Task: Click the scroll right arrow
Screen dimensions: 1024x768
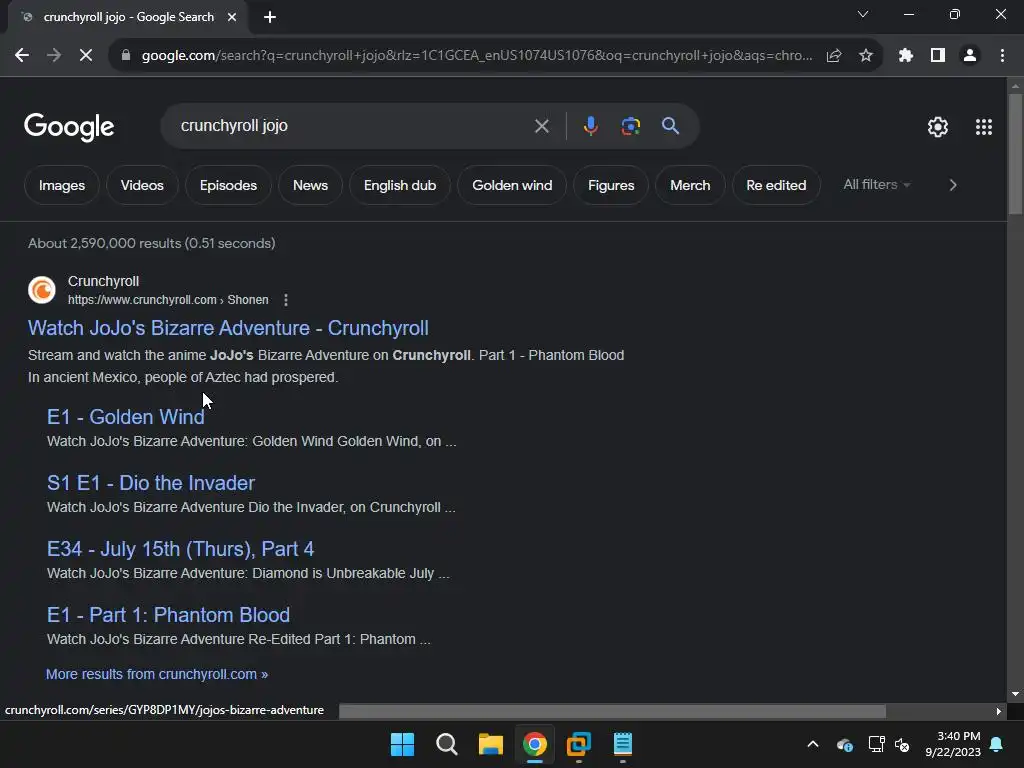Action: pyautogui.click(x=999, y=711)
